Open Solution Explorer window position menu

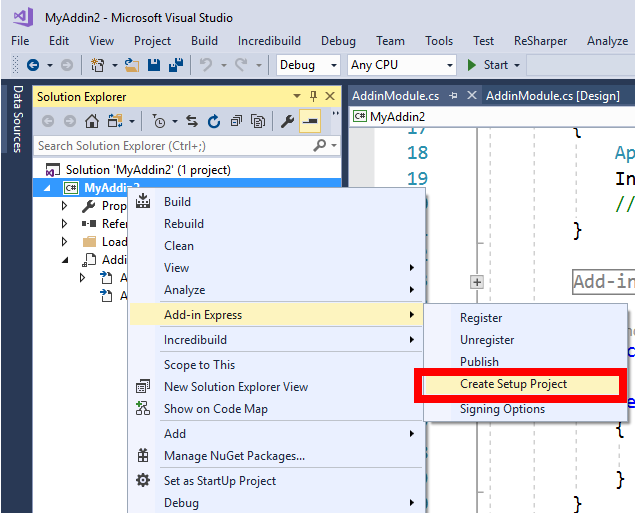(297, 96)
